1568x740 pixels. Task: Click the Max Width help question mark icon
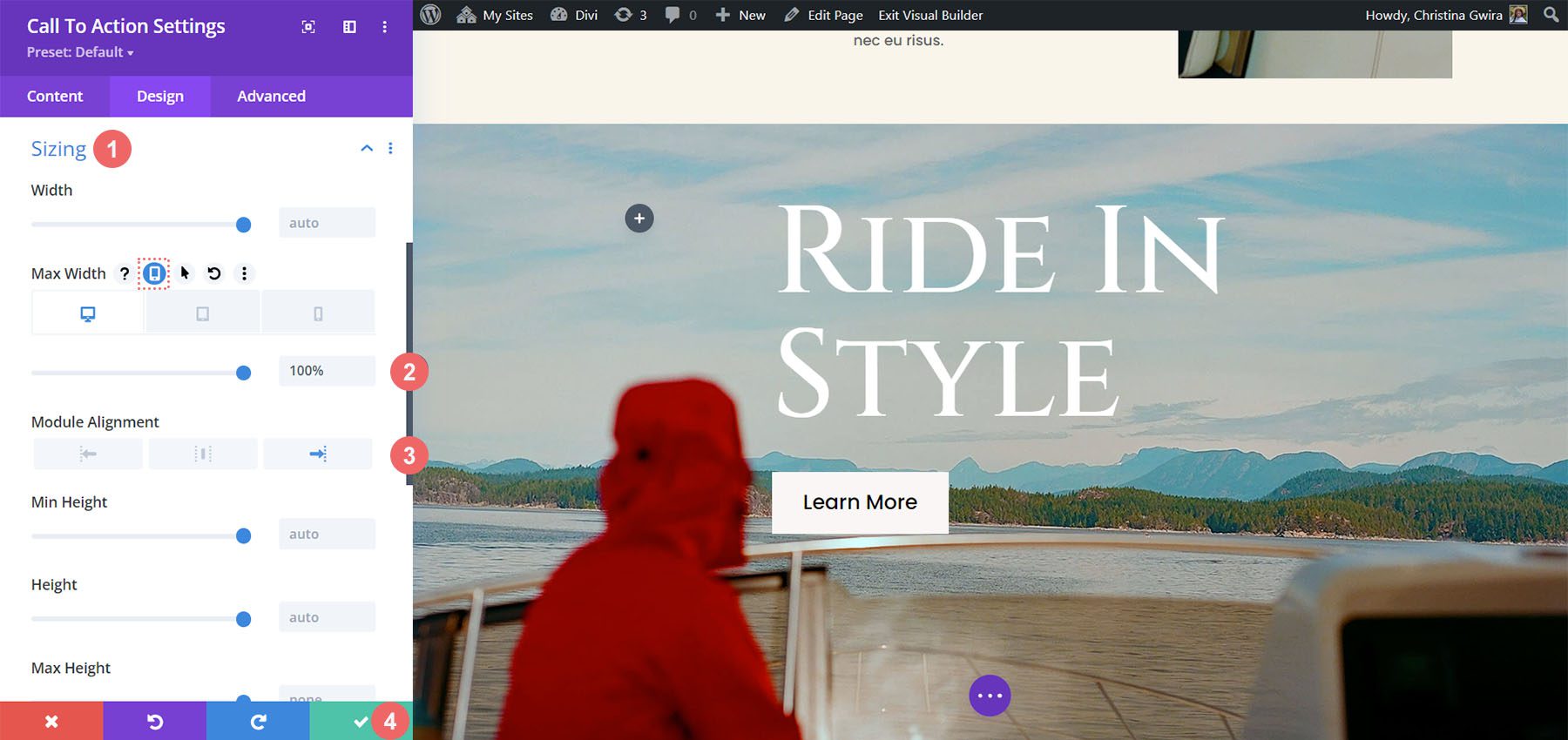(x=125, y=273)
